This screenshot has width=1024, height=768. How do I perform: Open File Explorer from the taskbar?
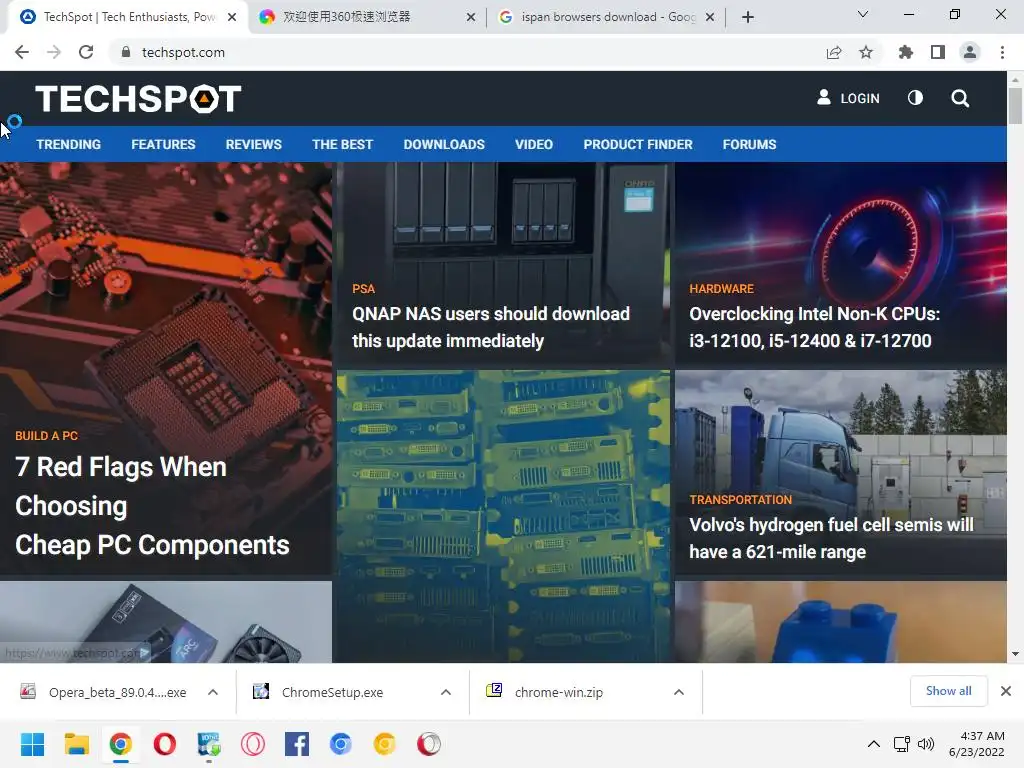(76, 744)
